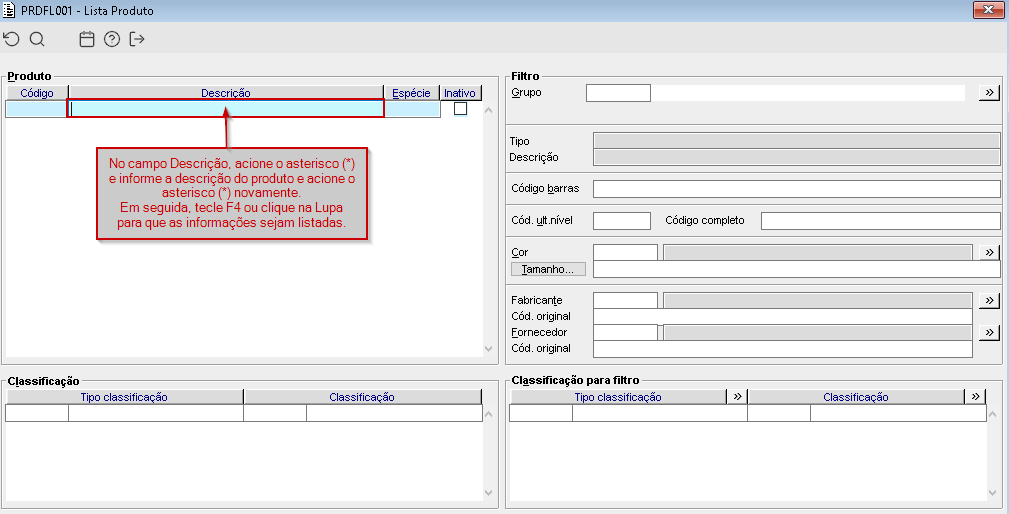Click first cell in Classificação para filtro row
Viewport: 1009px width, 514px height.
point(541,413)
